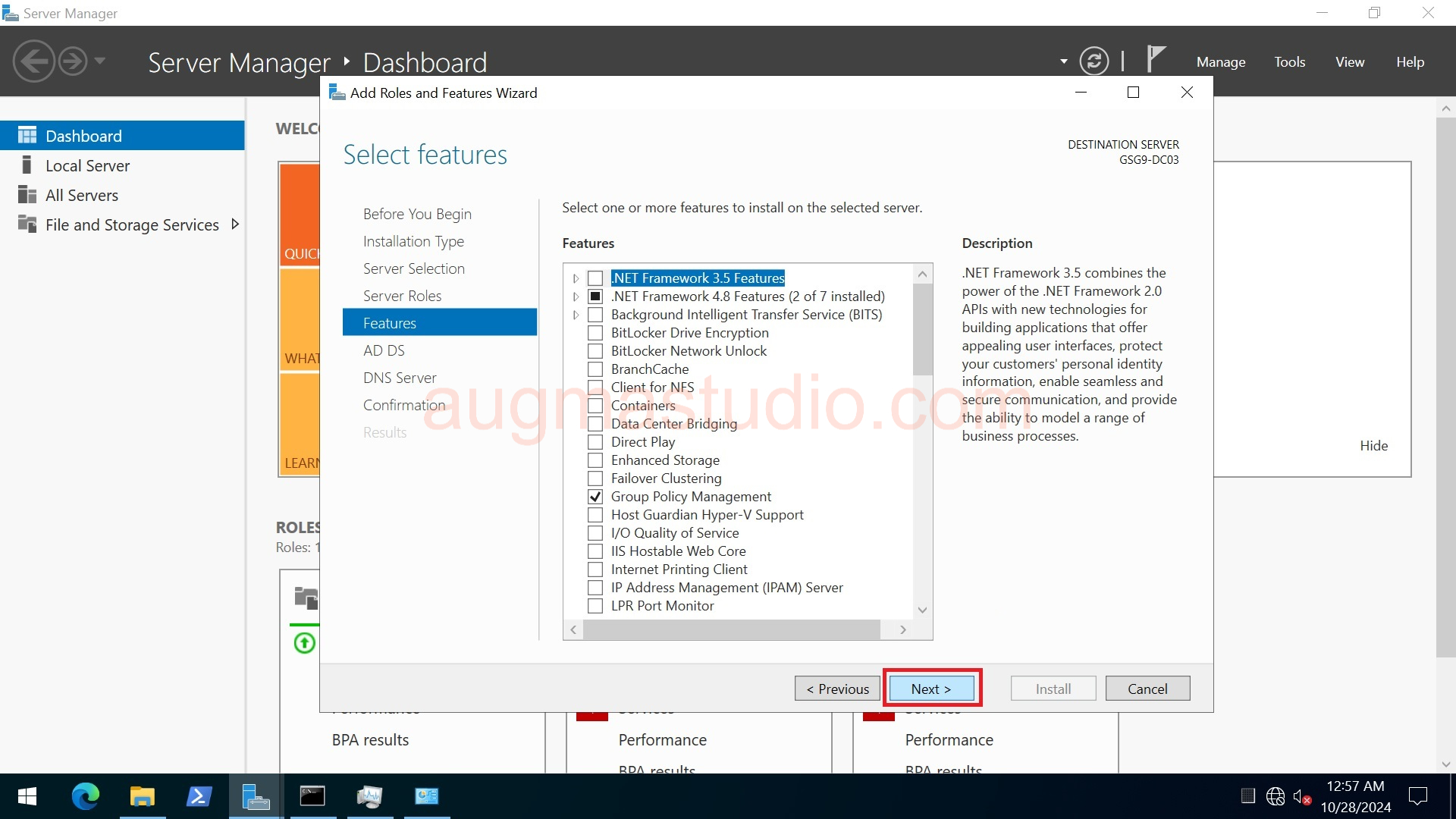Open the All Servers view

(x=80, y=194)
